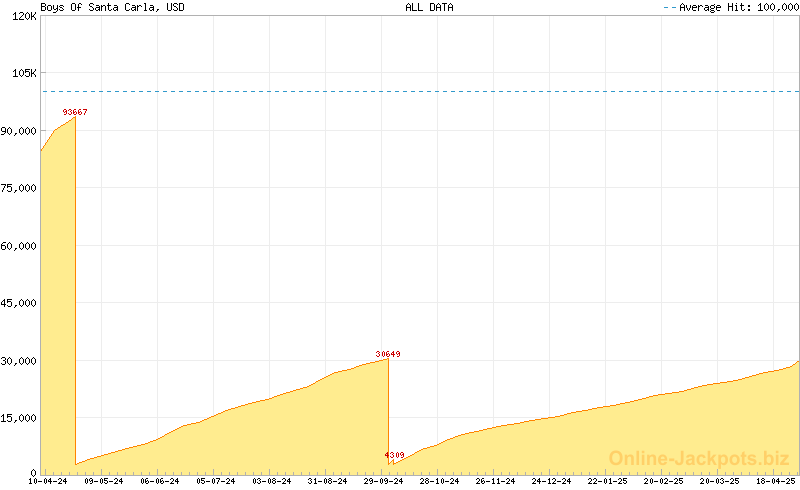Click the 105K y-axis label
The width and height of the screenshot is (800, 490).
[24, 74]
